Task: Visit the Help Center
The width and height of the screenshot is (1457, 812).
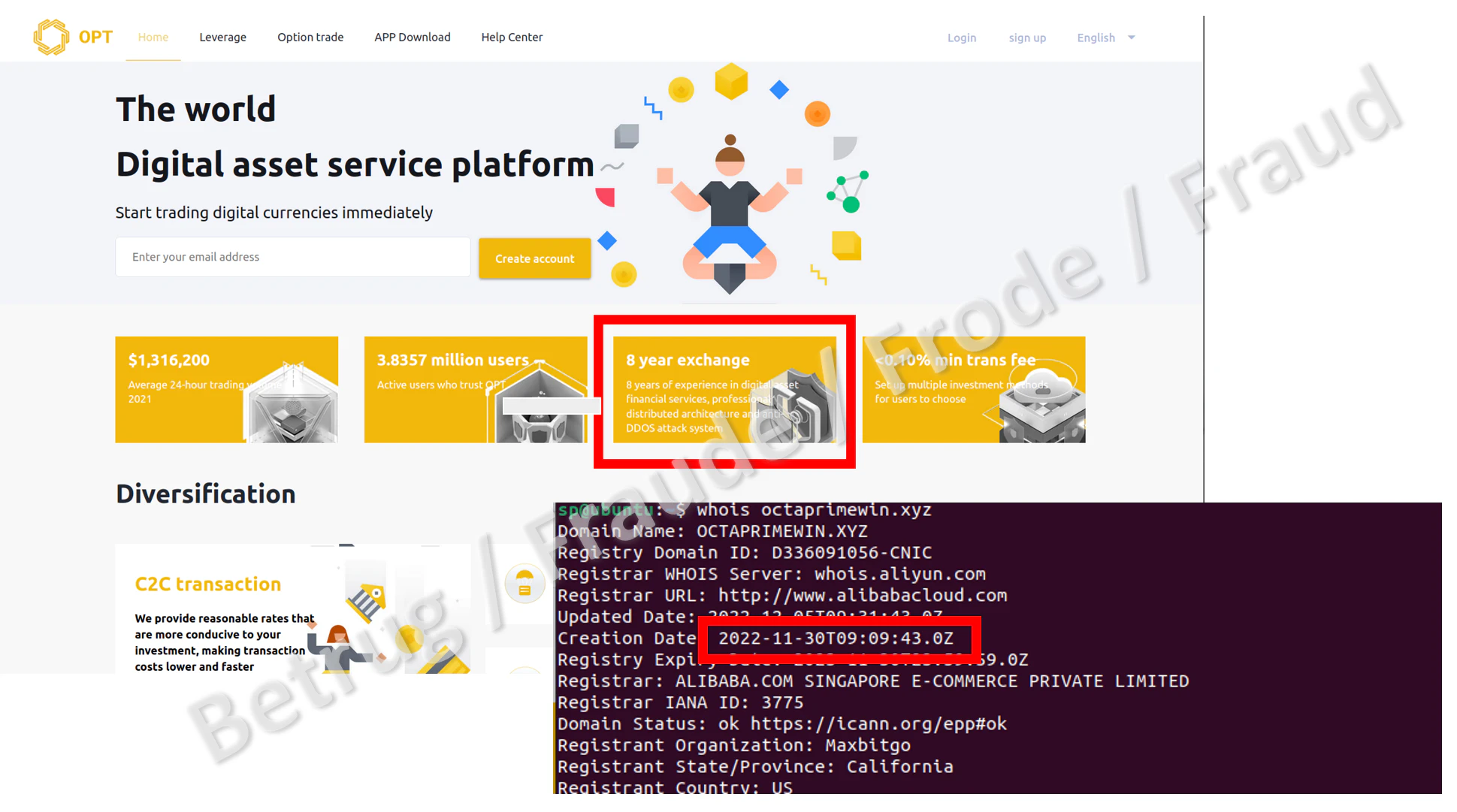Action: (x=512, y=37)
